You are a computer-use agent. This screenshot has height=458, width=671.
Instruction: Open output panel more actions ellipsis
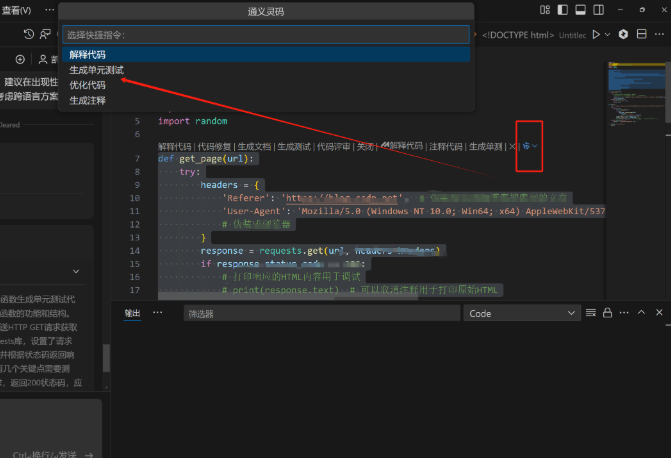[x=624, y=313]
